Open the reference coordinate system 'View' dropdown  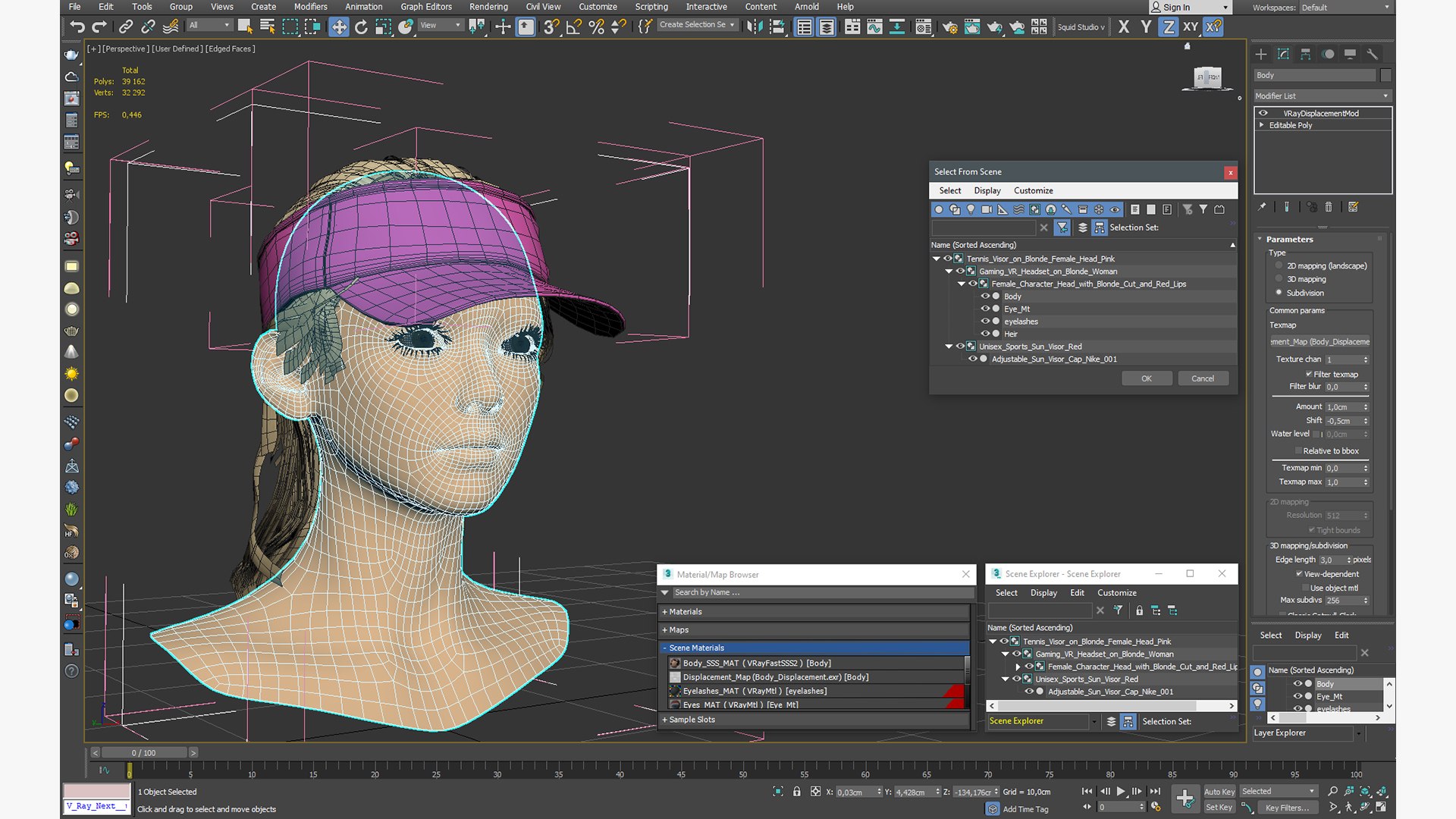440,25
